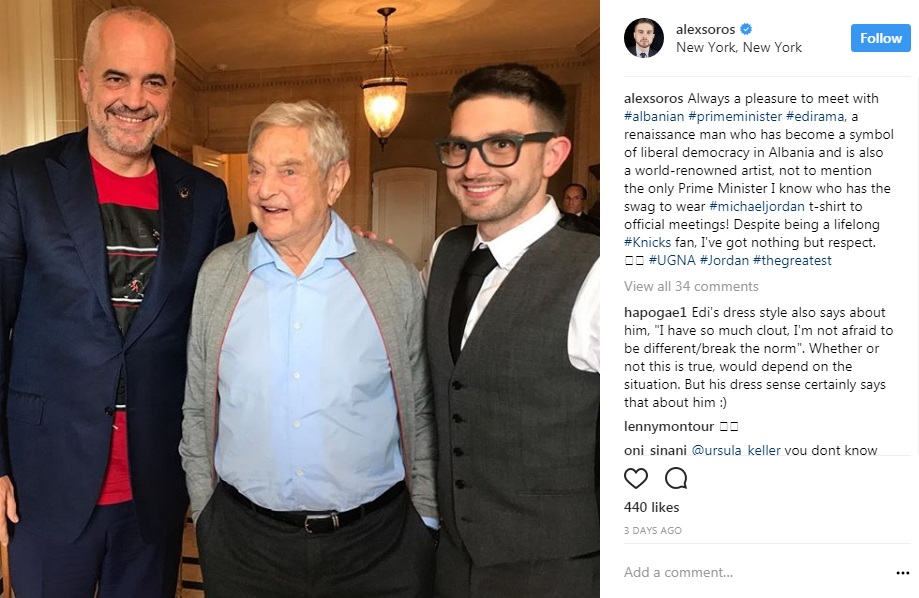The width and height of the screenshot is (919, 598).
Task: Open the #edirama hashtag
Action: click(815, 116)
